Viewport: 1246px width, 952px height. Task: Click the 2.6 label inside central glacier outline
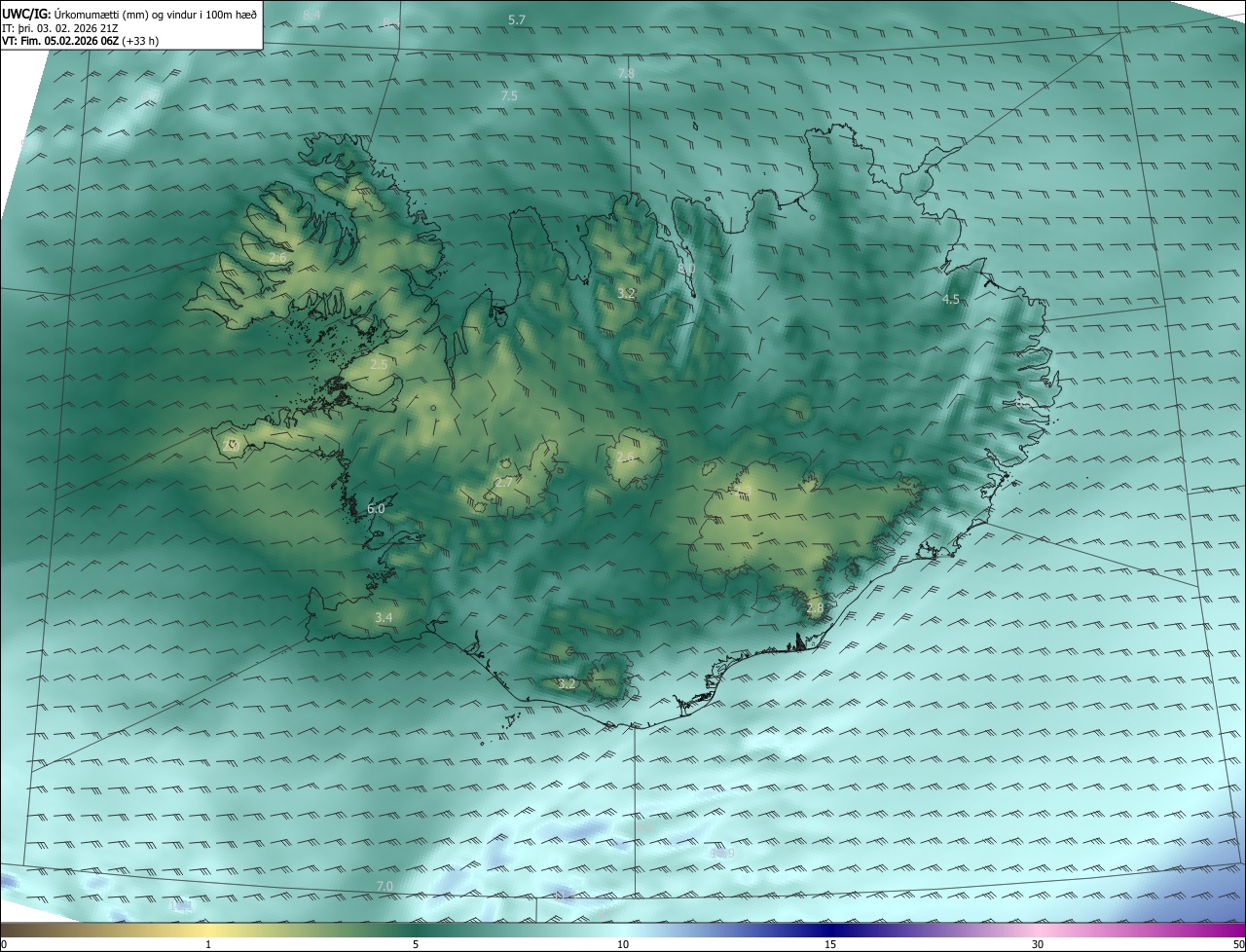click(624, 457)
